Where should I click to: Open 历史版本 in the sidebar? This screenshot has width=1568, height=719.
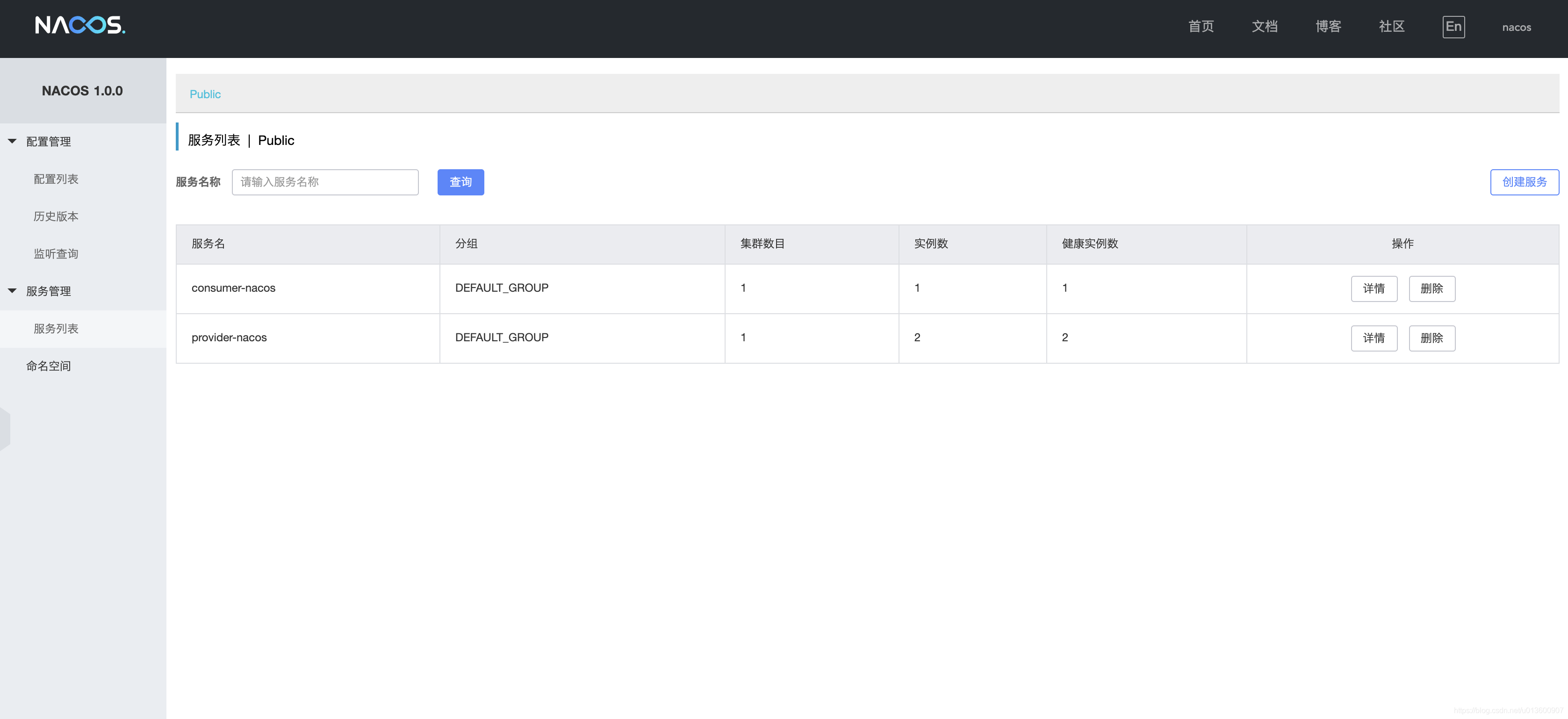point(56,216)
